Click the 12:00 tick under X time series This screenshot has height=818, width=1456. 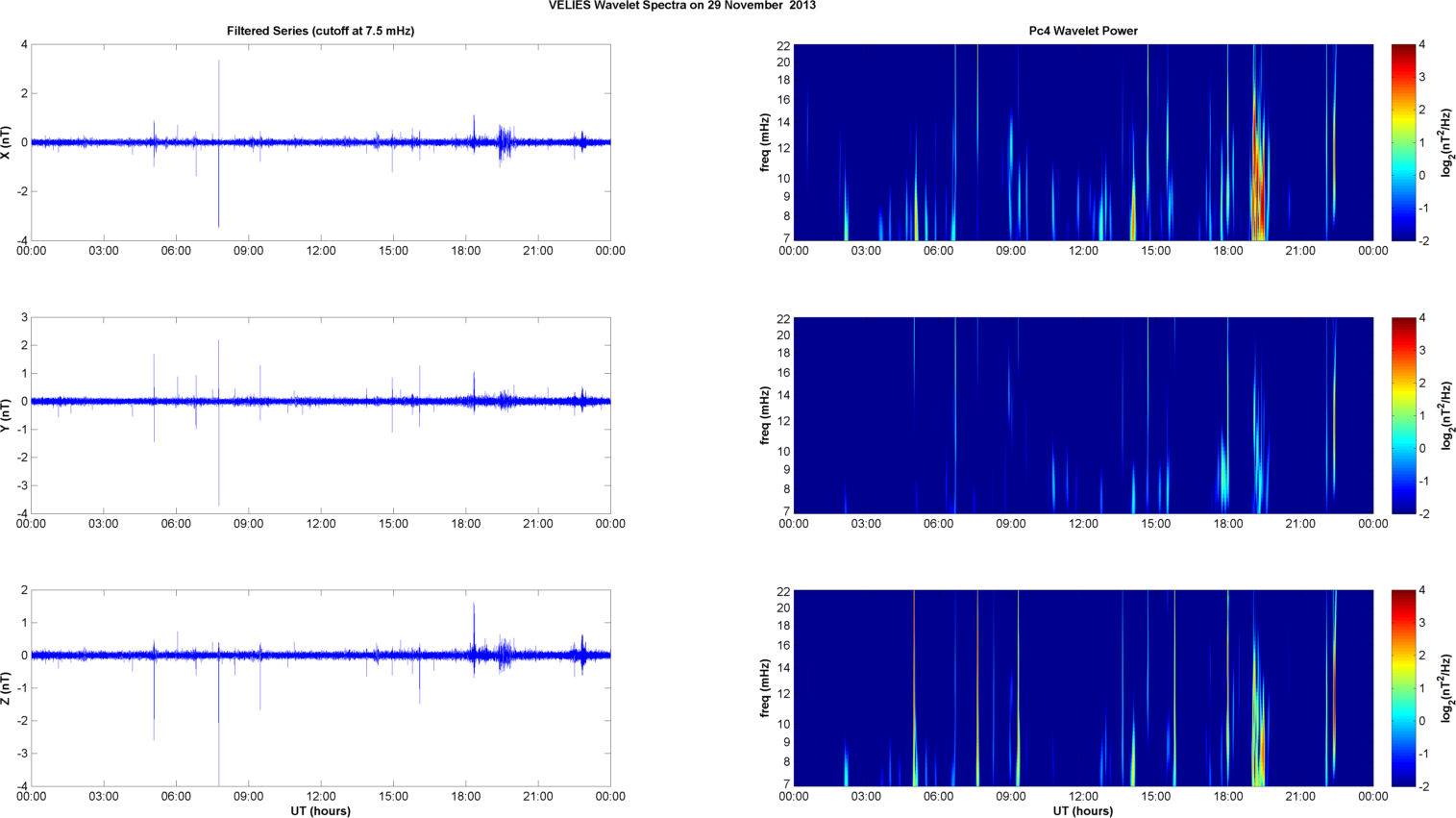[321, 251]
